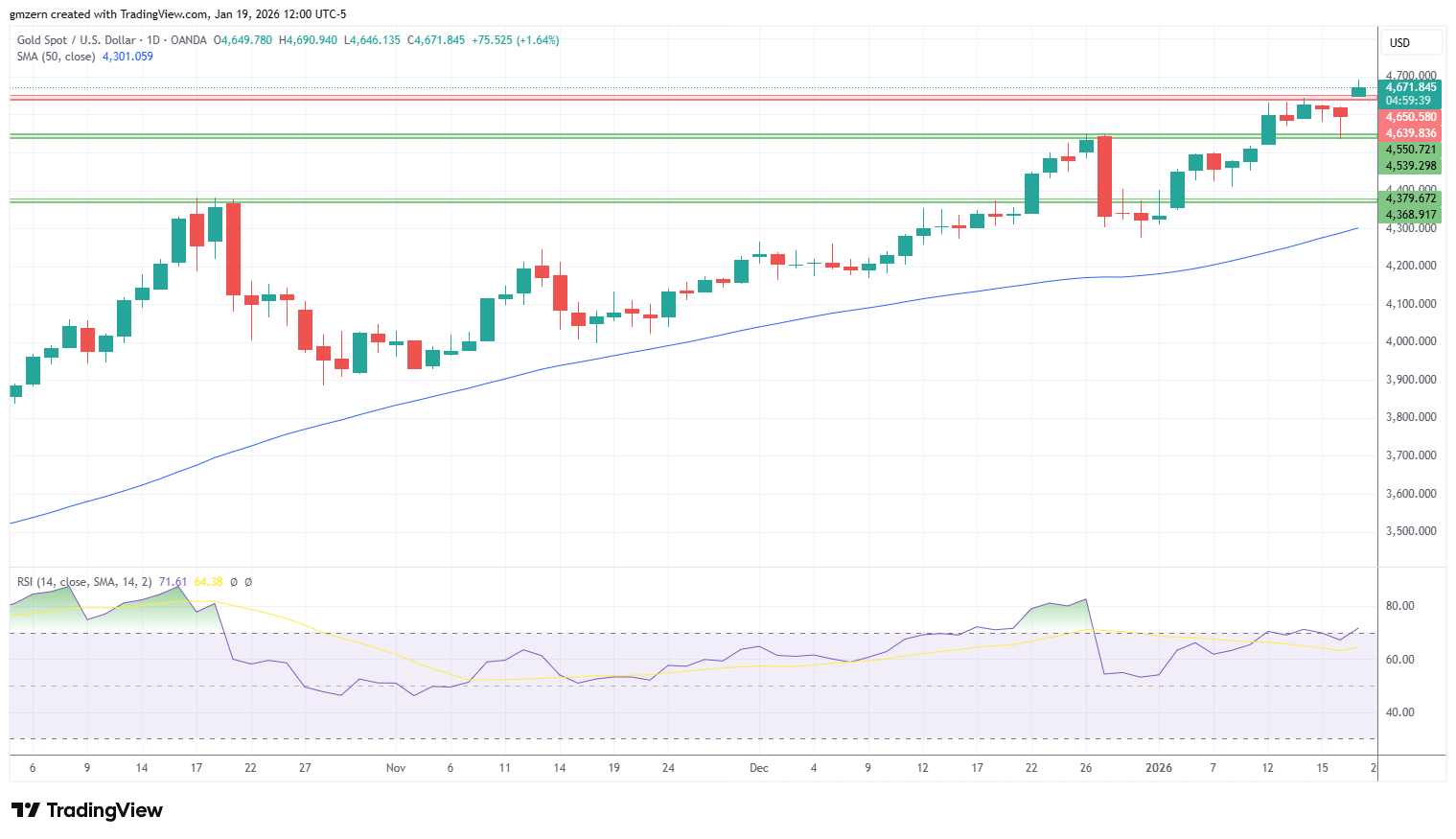Image resolution: width=1456 pixels, height=839 pixels.
Task: Click the open price O4,649.780
Action: click(x=243, y=40)
